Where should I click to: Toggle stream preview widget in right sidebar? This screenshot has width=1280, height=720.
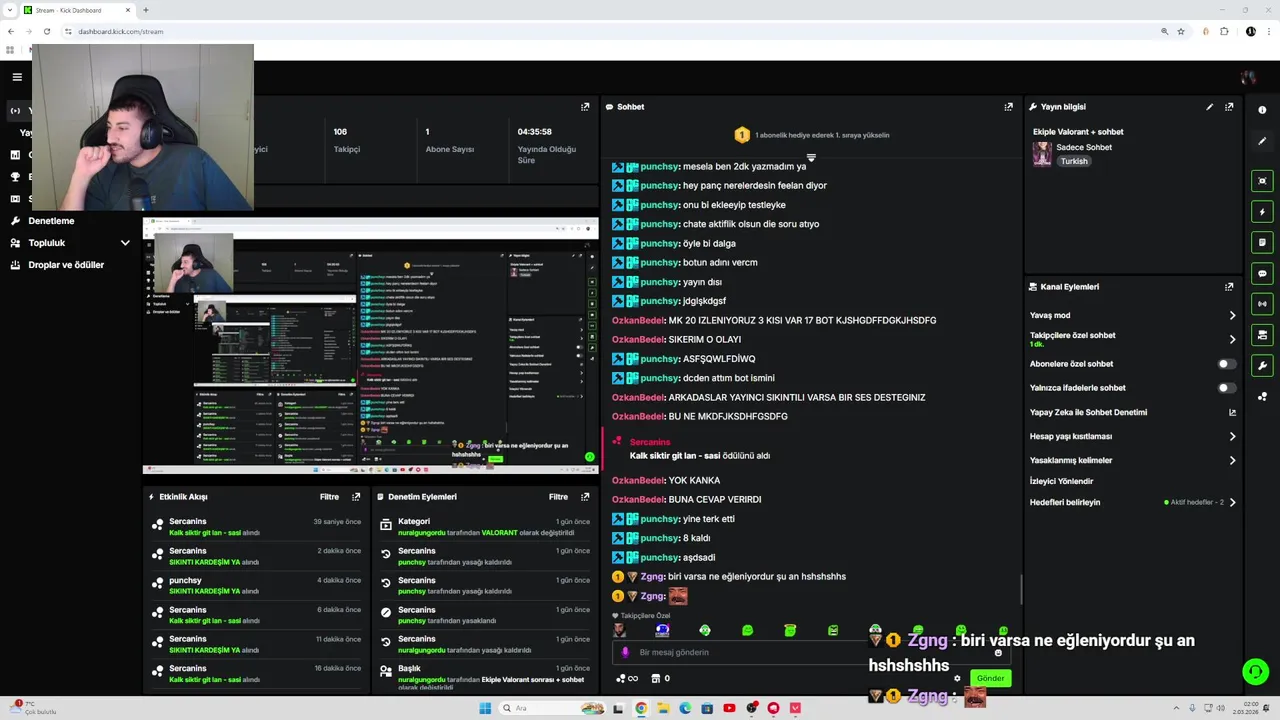pos(1262,181)
